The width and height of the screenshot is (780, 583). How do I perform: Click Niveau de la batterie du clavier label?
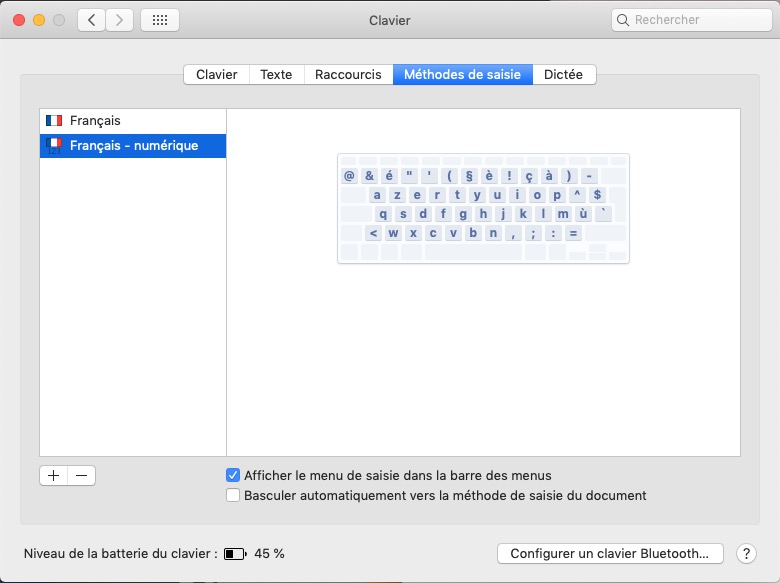click(x=121, y=554)
